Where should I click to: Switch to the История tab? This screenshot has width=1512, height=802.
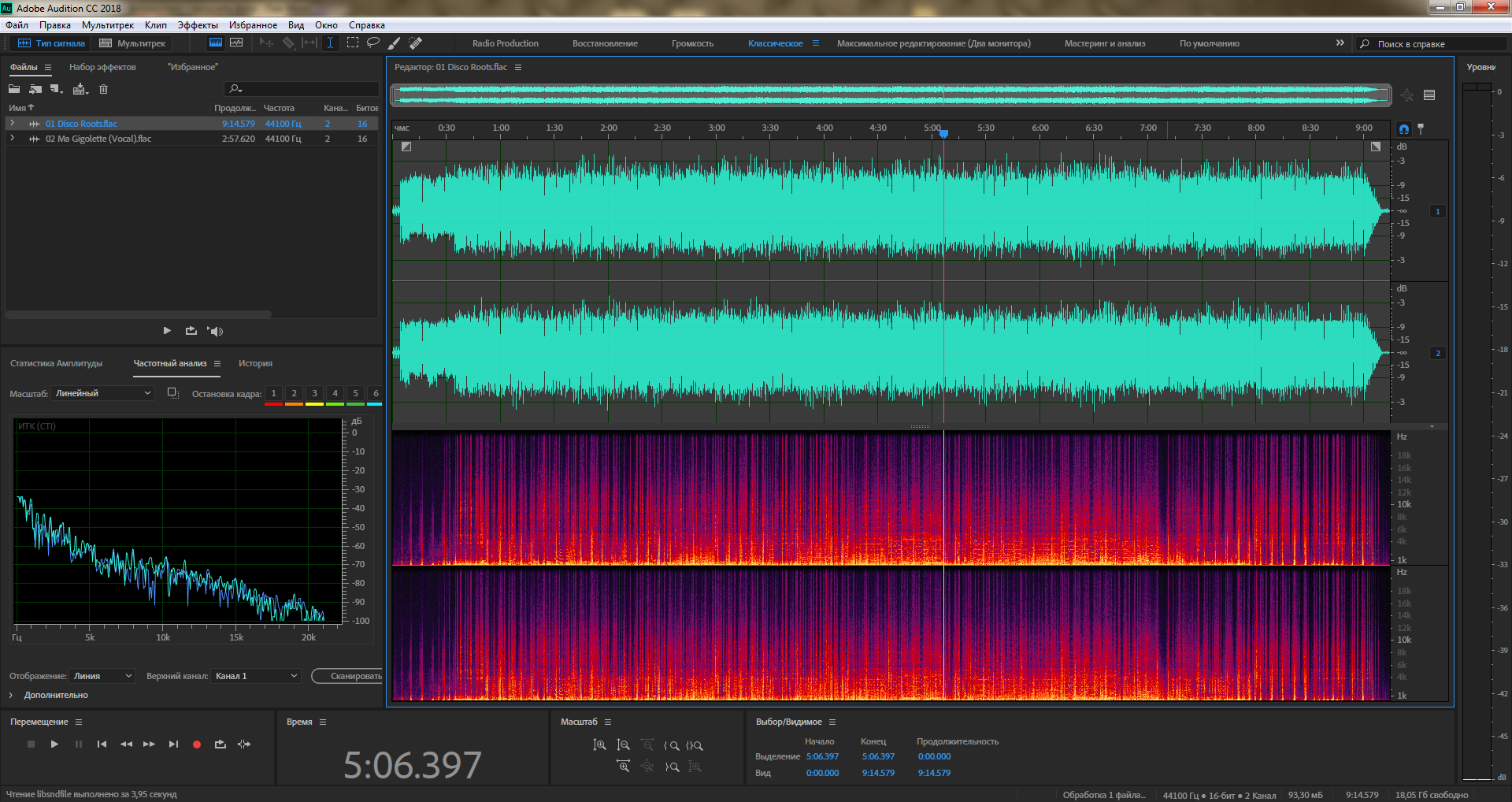(255, 363)
